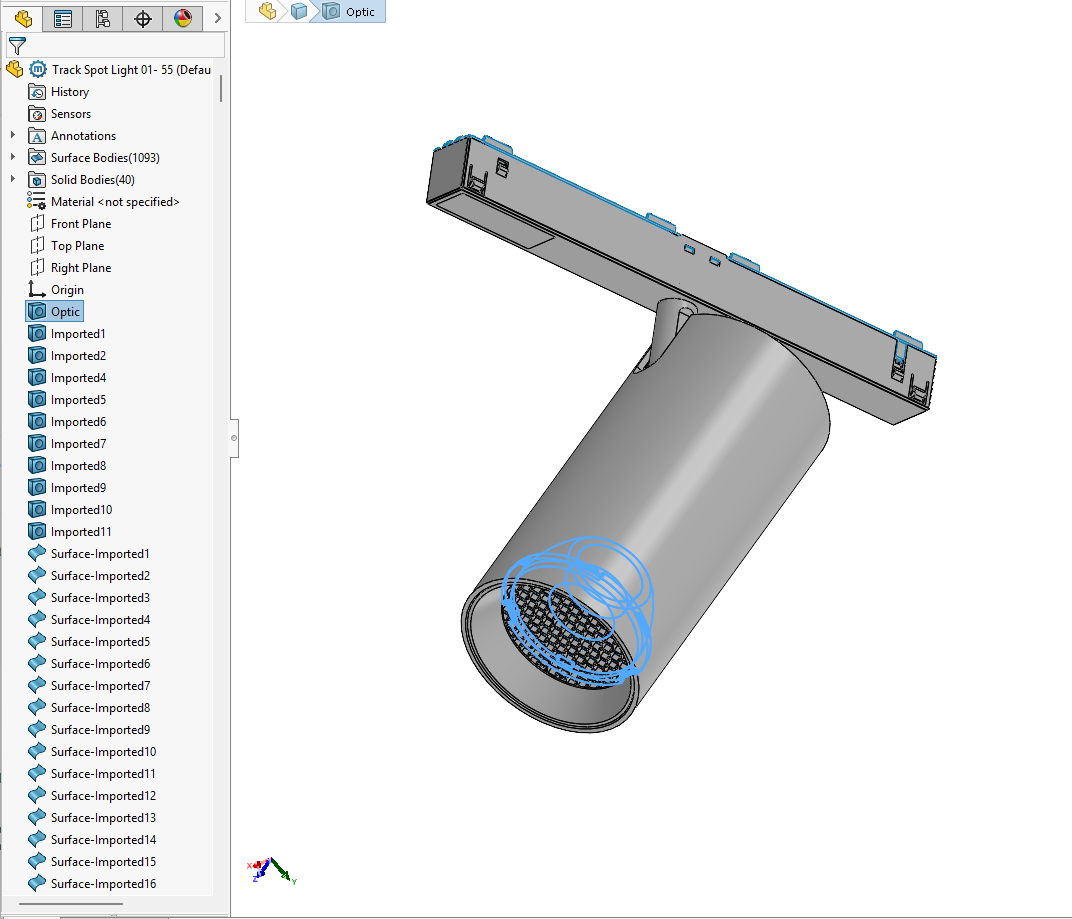Click the History folder icon
Viewport: 1072px width, 919px height.
37,92
